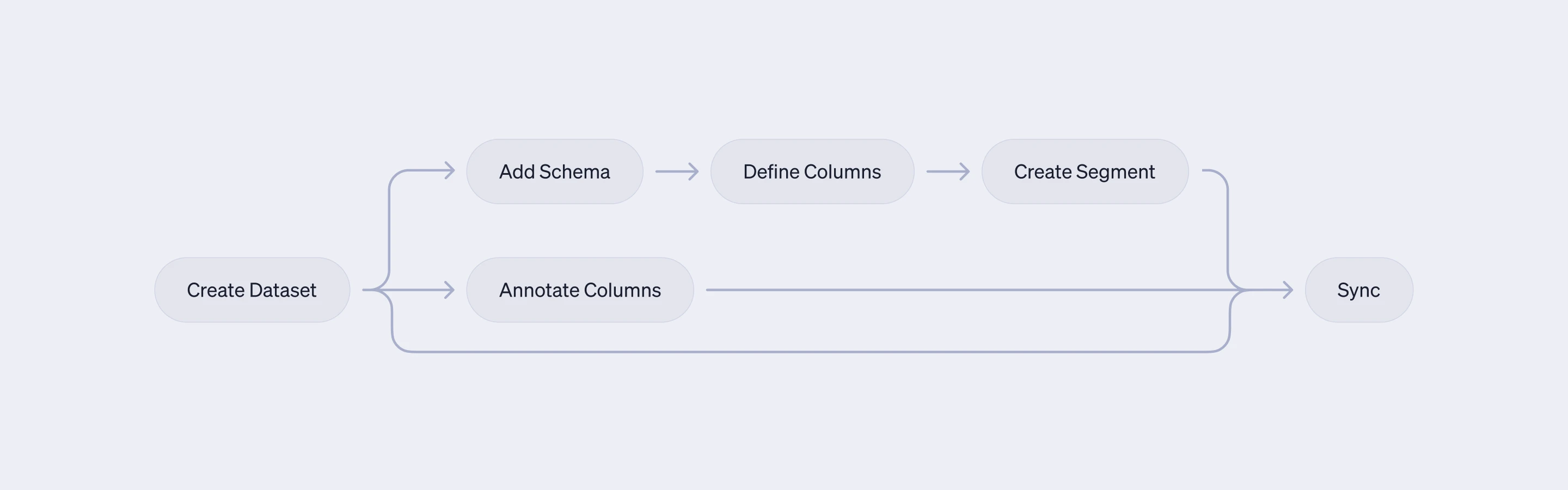This screenshot has height=490, width=1568.
Task: Click the curved connector leaving Create Segment
Action: click(1221, 176)
